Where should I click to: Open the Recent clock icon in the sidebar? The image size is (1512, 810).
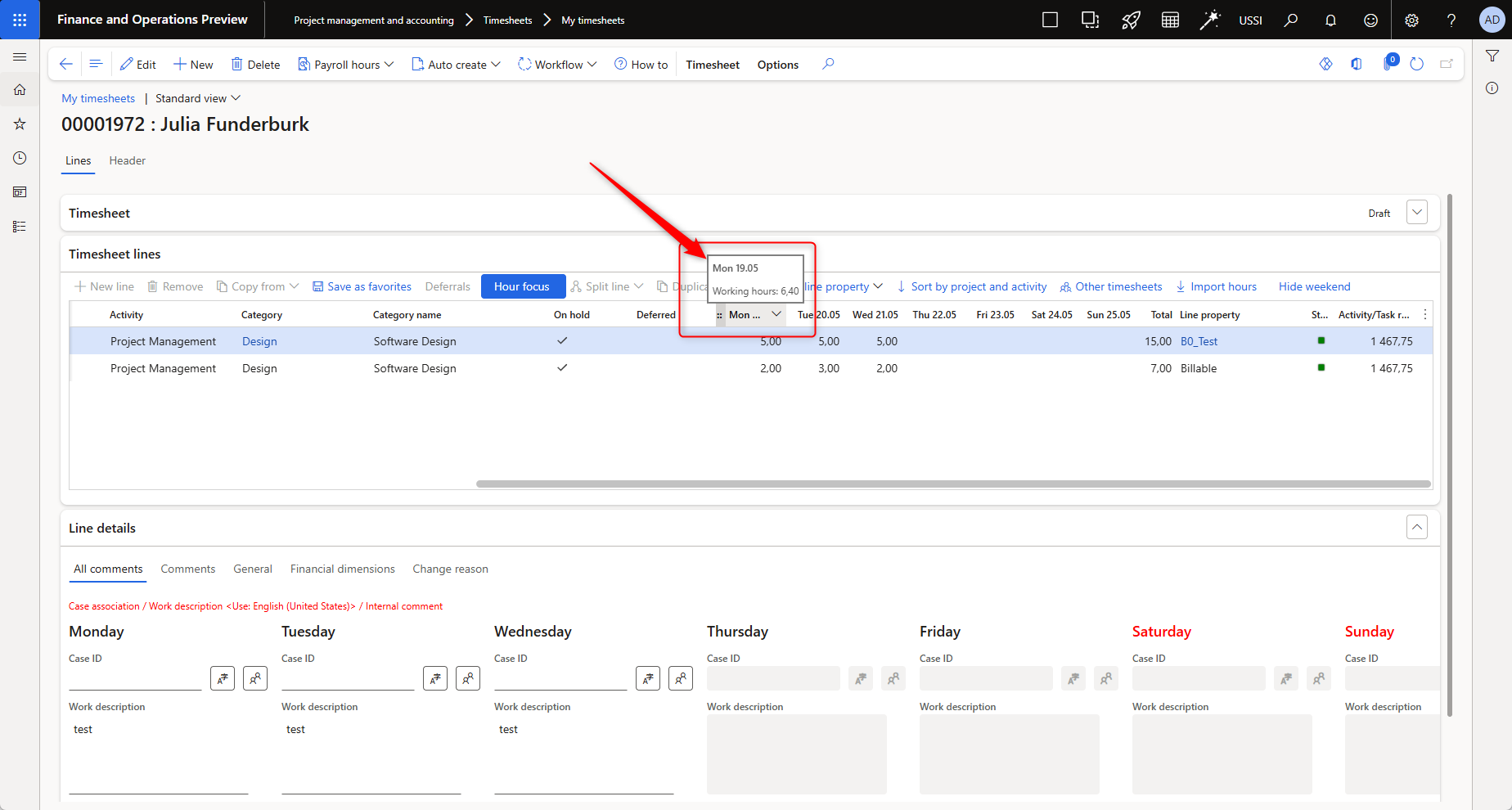[20, 158]
